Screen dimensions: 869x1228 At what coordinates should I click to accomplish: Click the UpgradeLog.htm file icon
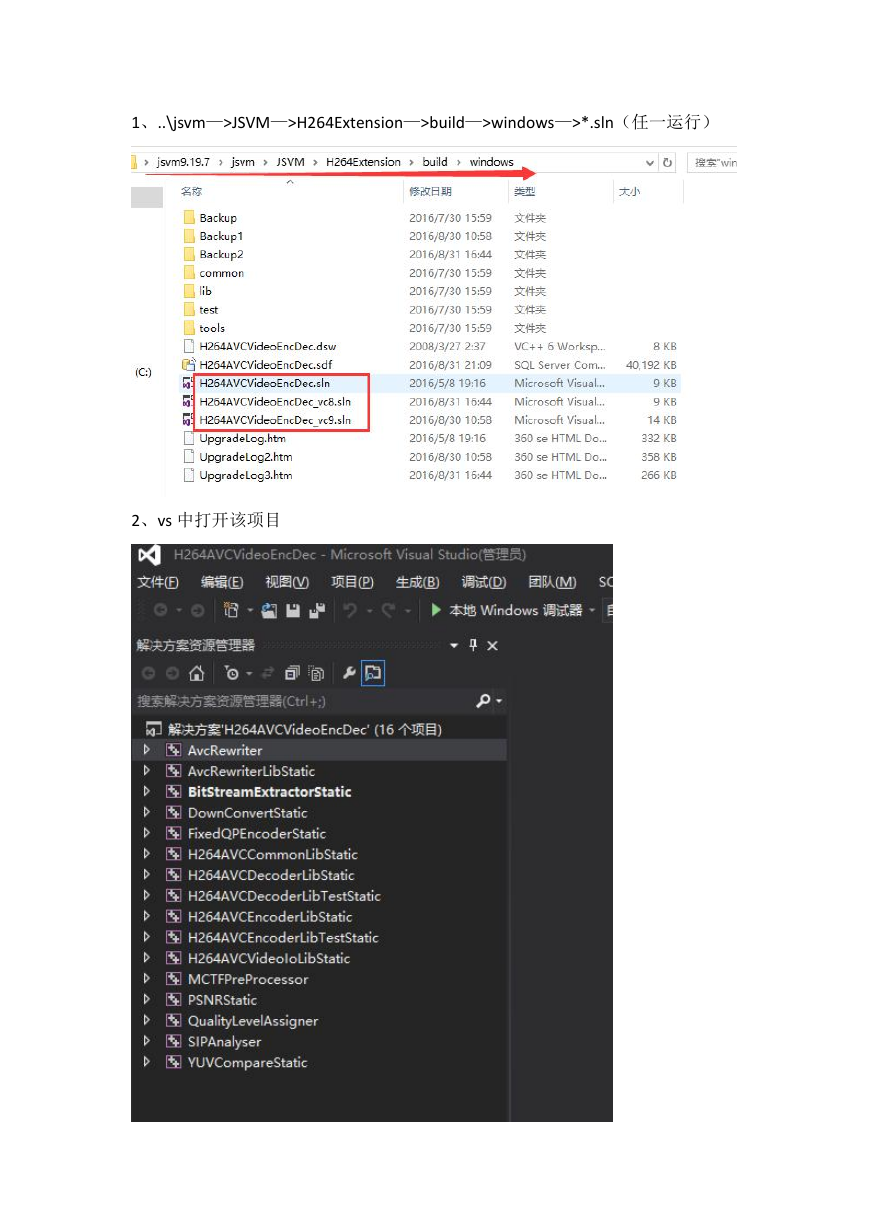point(190,438)
